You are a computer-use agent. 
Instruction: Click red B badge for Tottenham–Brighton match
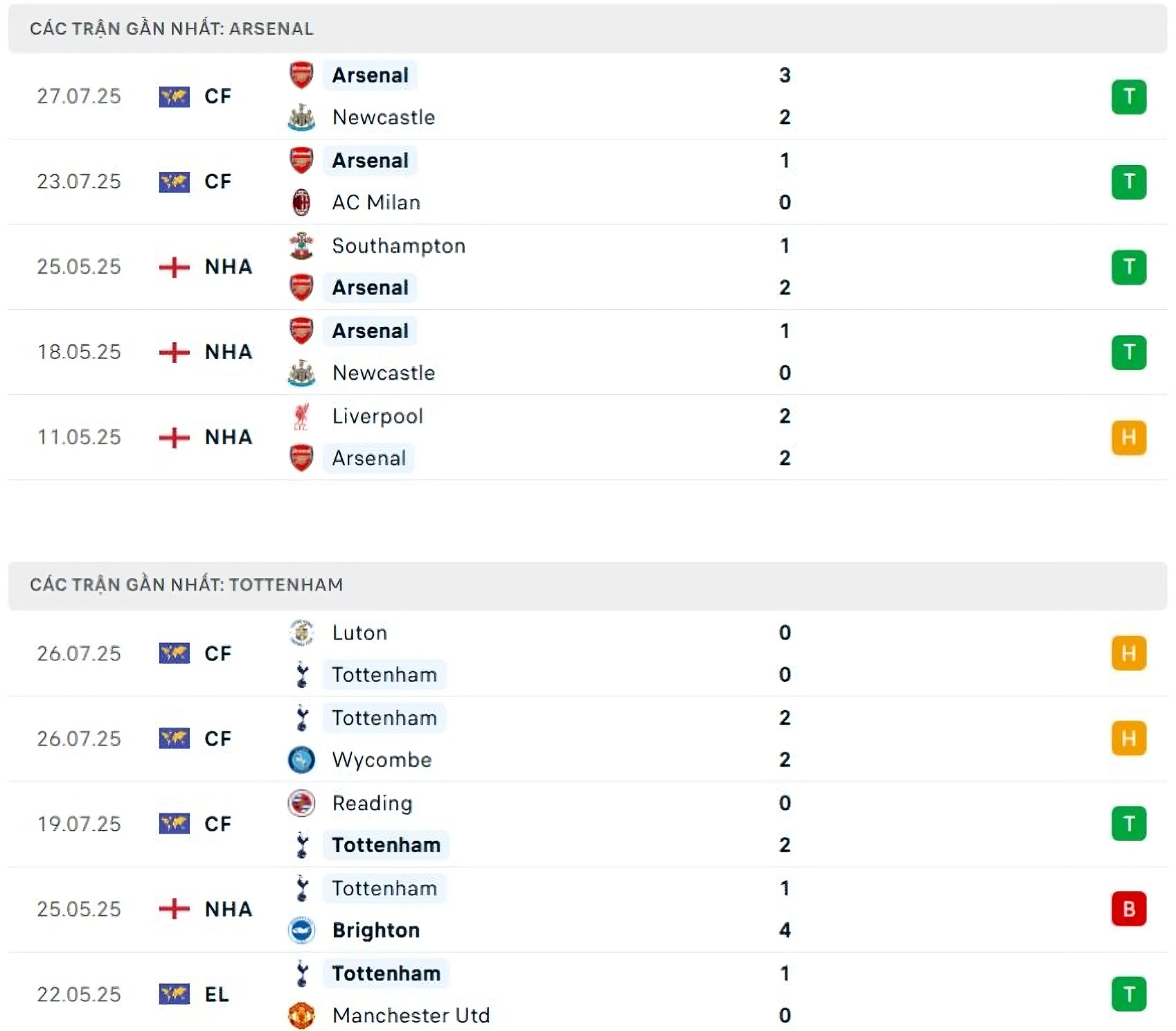1128,909
